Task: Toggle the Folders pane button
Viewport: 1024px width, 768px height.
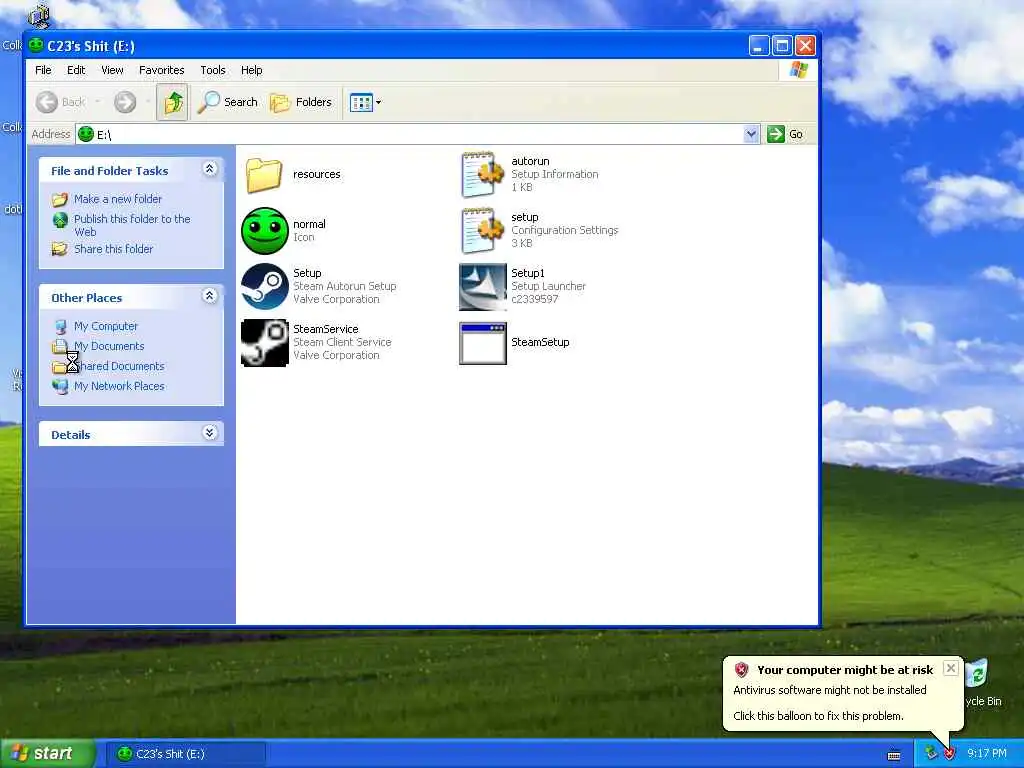Action: 301,102
